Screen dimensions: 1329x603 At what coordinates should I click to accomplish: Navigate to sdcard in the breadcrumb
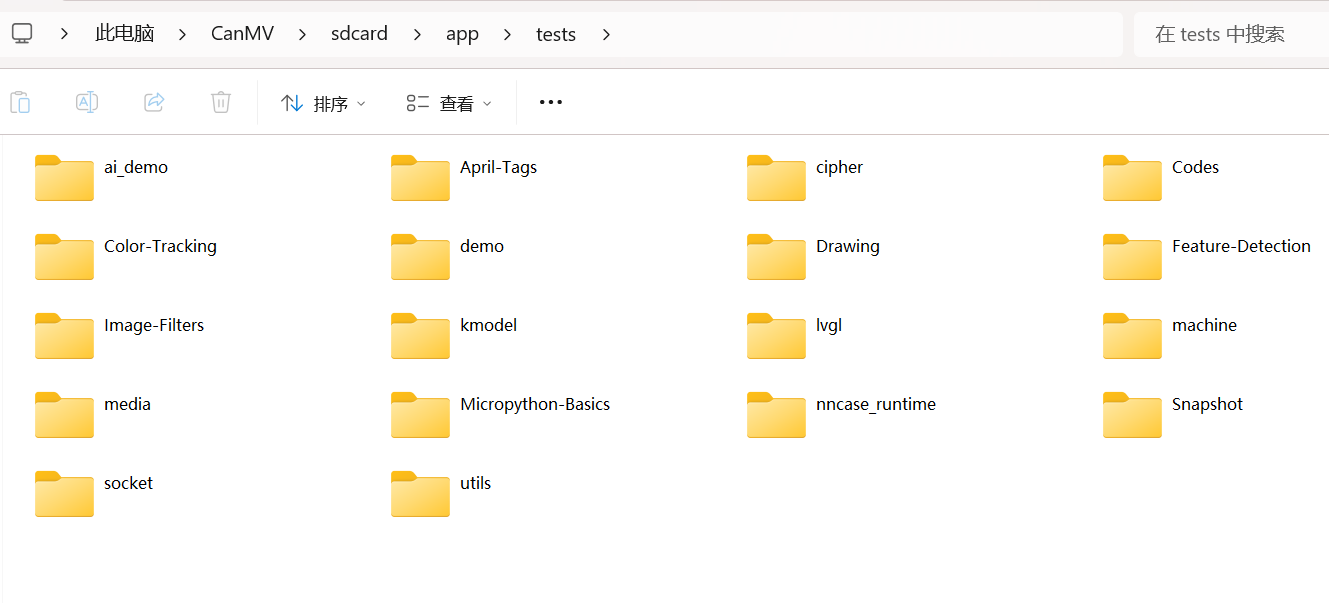[x=359, y=34]
